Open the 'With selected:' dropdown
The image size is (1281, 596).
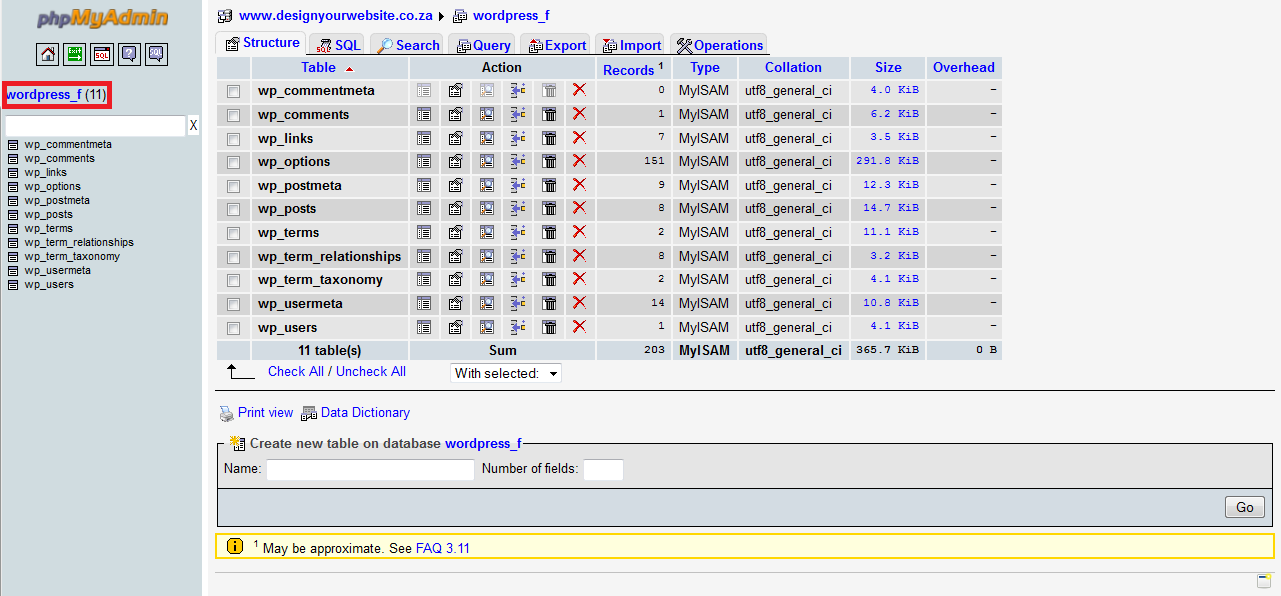506,373
